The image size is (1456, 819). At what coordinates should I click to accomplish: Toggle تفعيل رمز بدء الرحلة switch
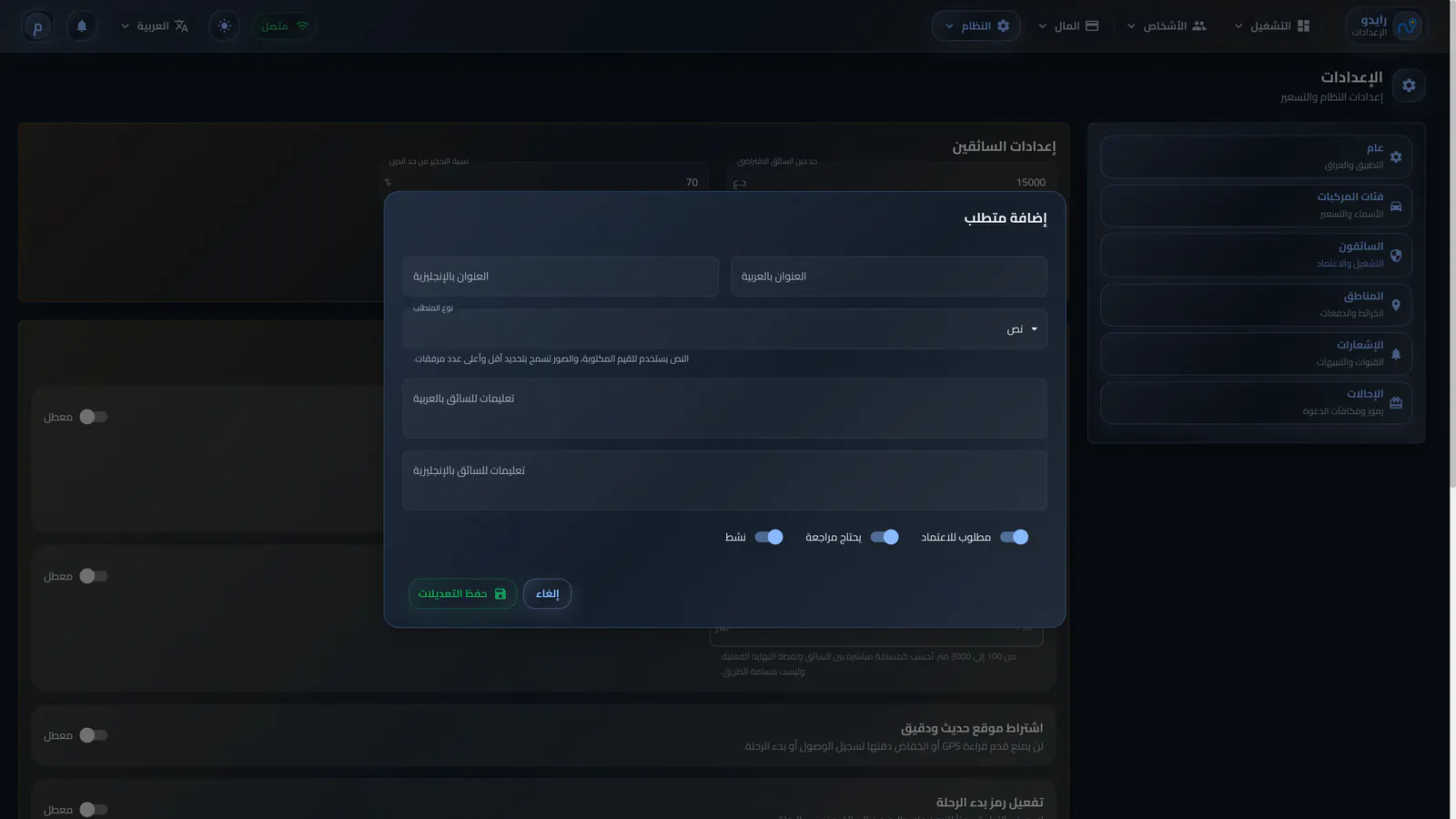(94, 809)
